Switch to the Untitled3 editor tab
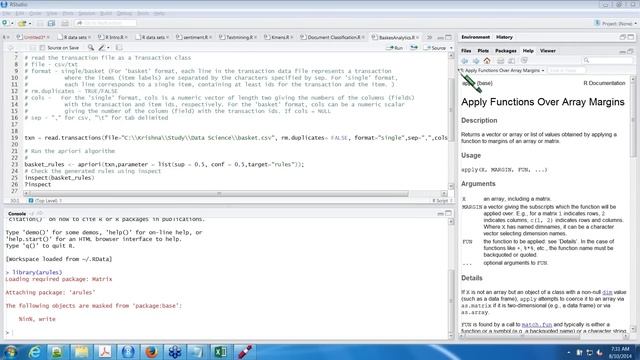The width and height of the screenshot is (640, 360). (32, 37)
